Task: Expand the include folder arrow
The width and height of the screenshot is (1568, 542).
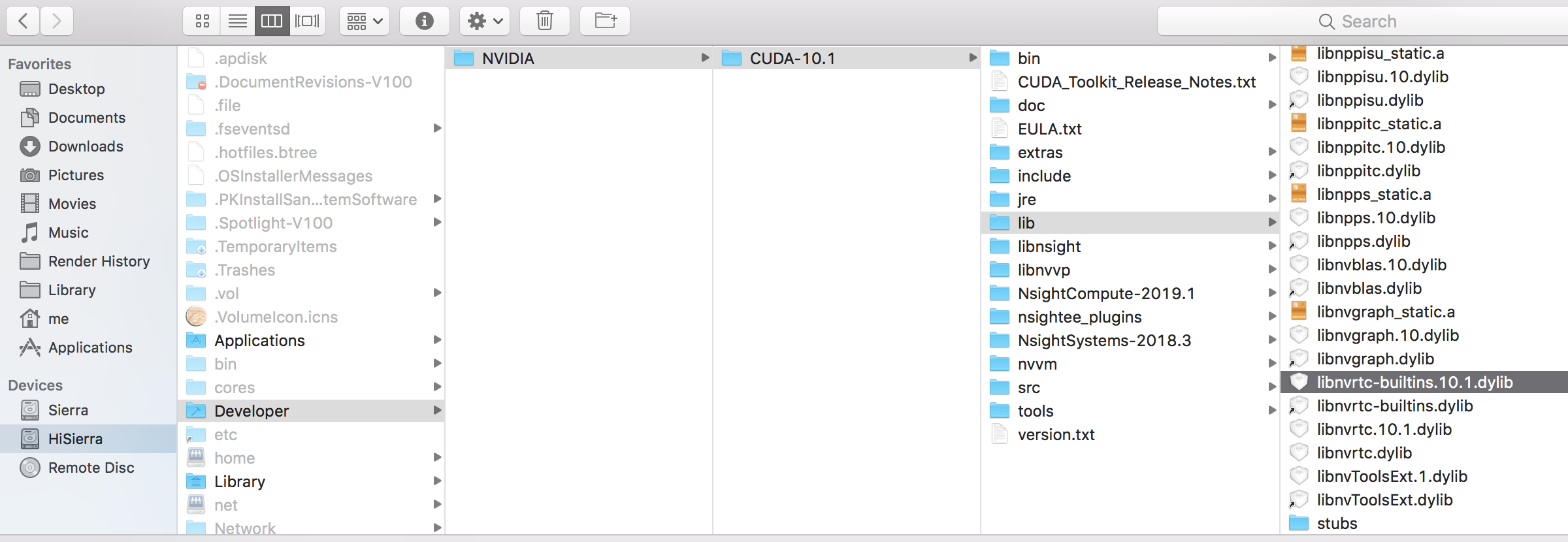Action: (x=1271, y=176)
